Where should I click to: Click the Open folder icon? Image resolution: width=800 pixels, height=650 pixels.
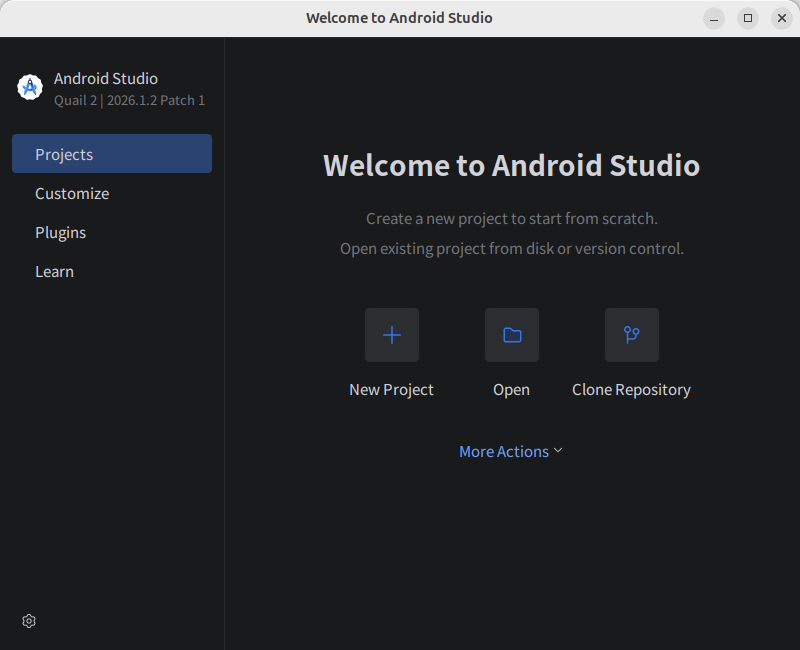[x=512, y=335]
